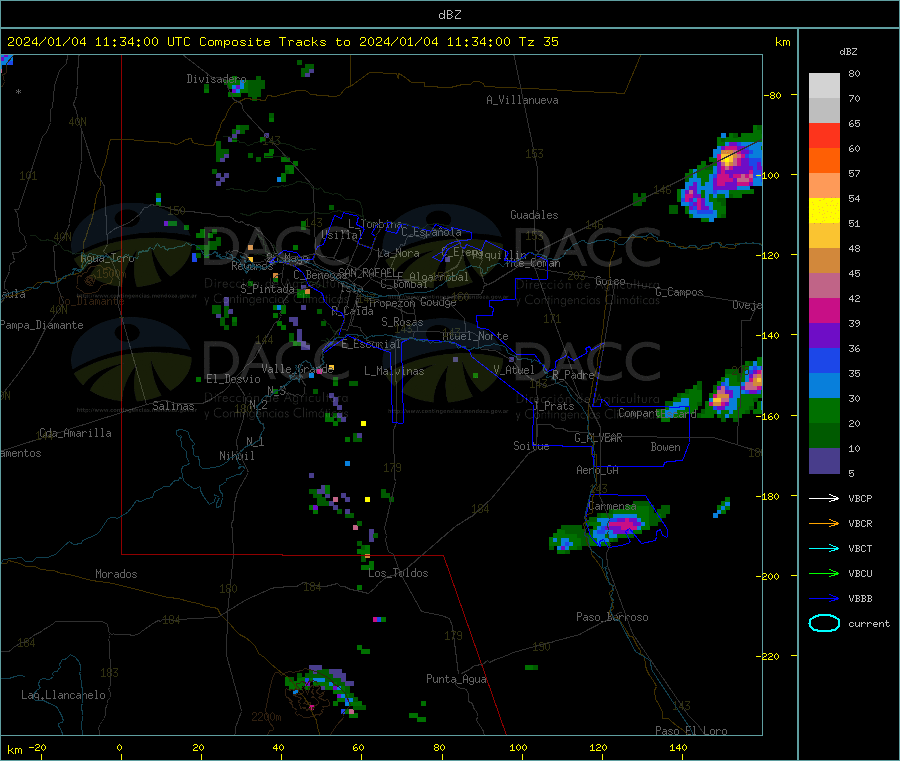Image resolution: width=900 pixels, height=761 pixels.
Task: Click the '-160' km Y-axis tick label
Action: coord(770,416)
